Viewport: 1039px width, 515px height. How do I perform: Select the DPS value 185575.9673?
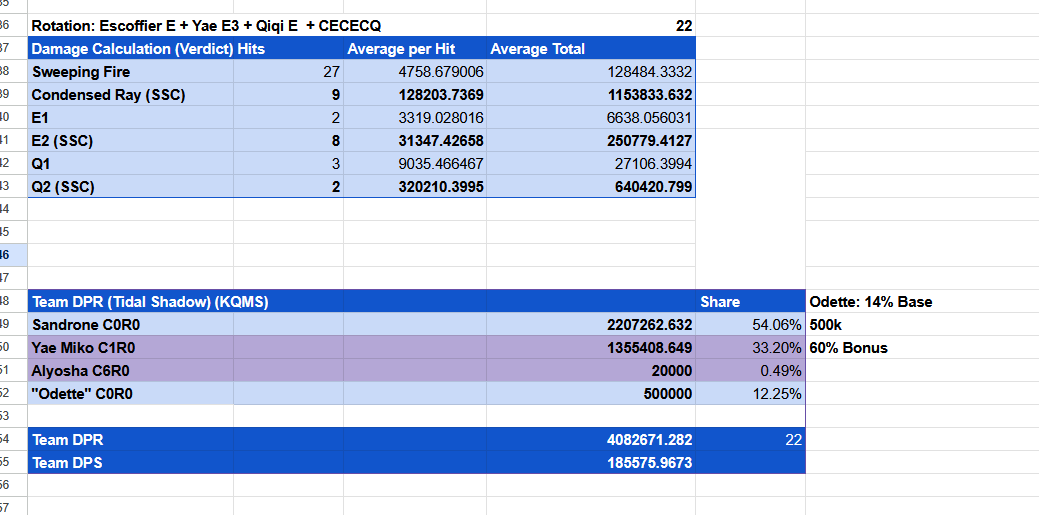tap(590, 462)
